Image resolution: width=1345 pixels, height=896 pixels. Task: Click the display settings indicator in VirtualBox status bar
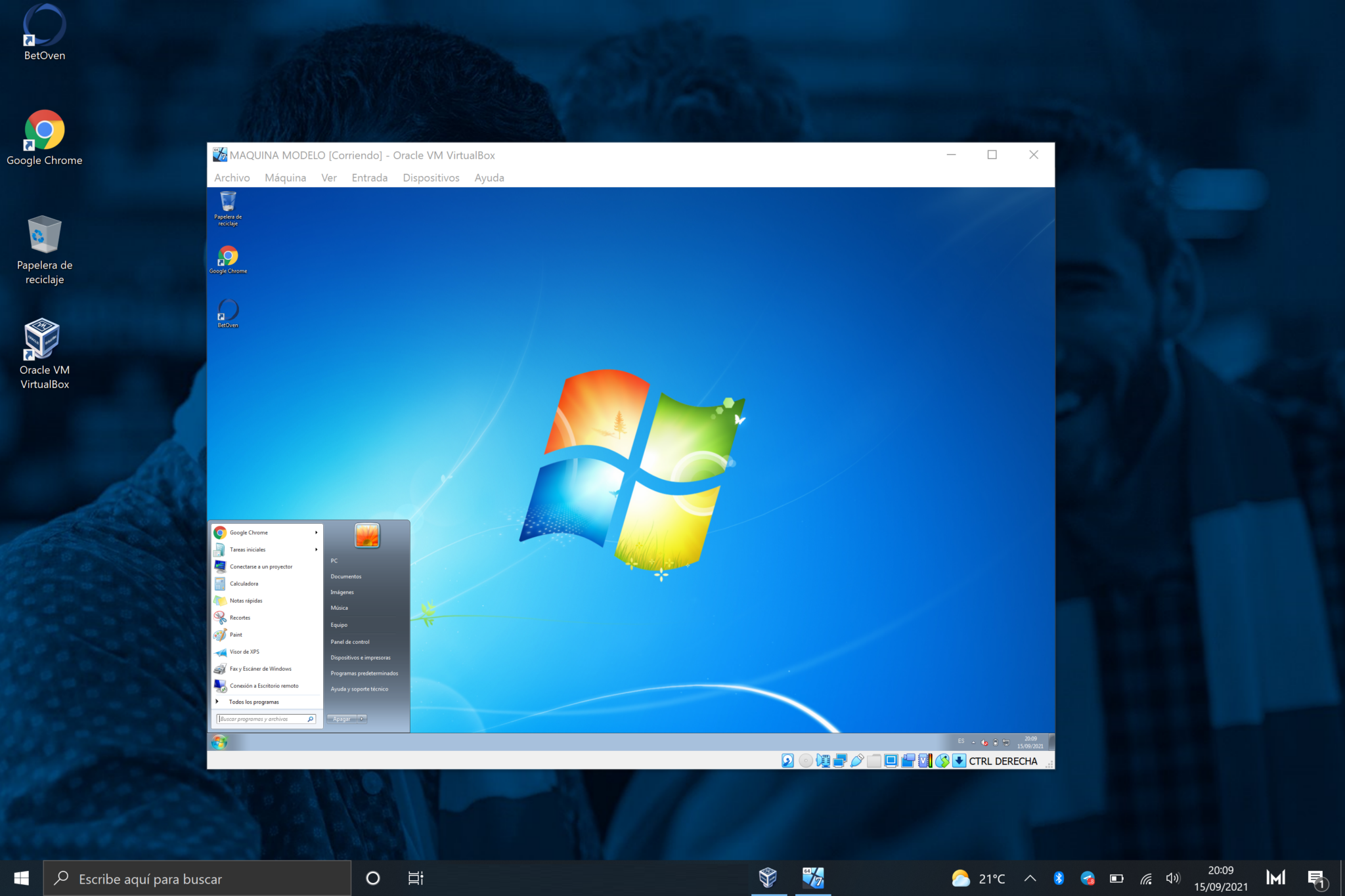[891, 761]
